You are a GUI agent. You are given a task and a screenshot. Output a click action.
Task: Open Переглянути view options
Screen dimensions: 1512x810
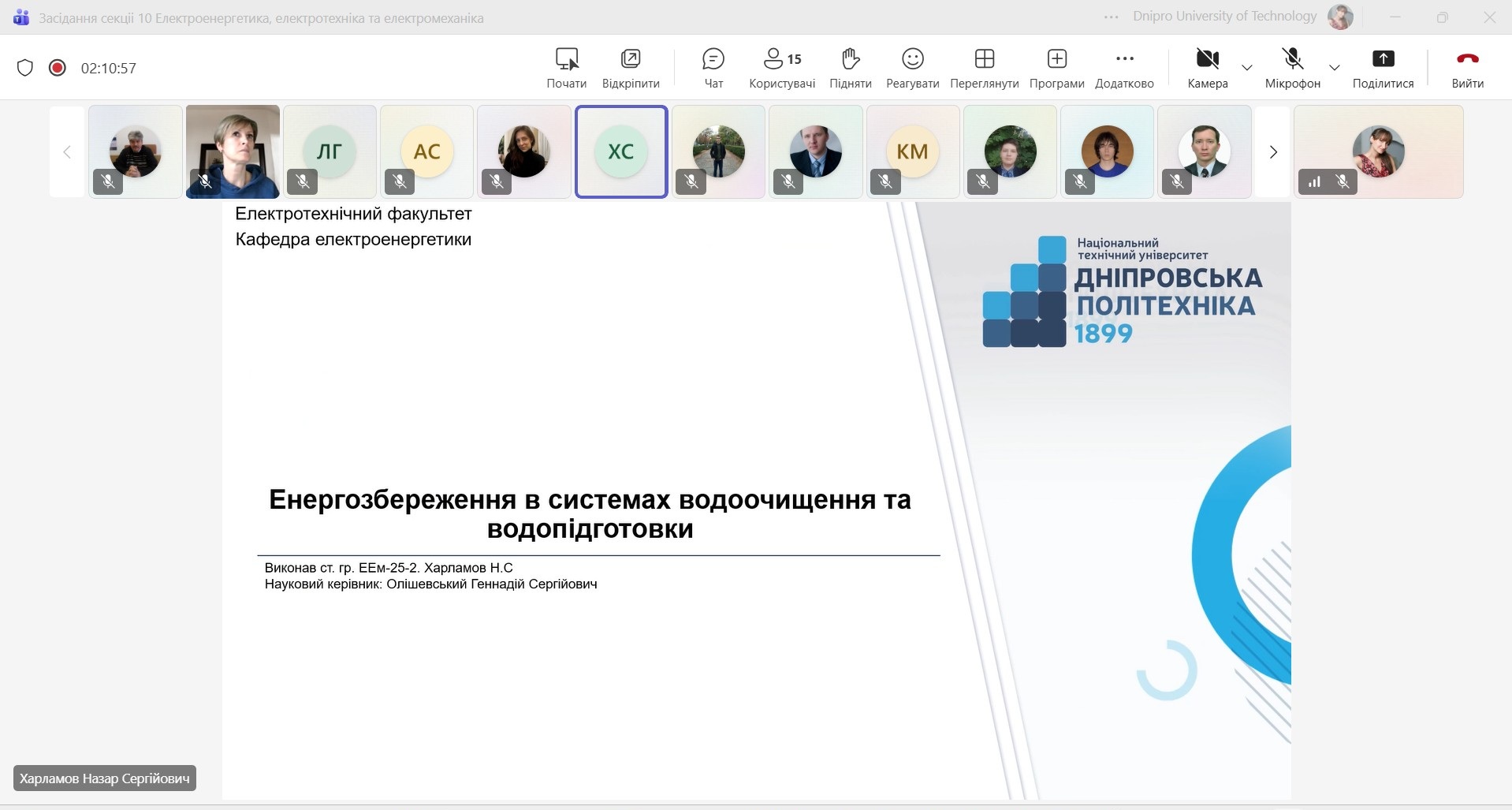tap(984, 68)
